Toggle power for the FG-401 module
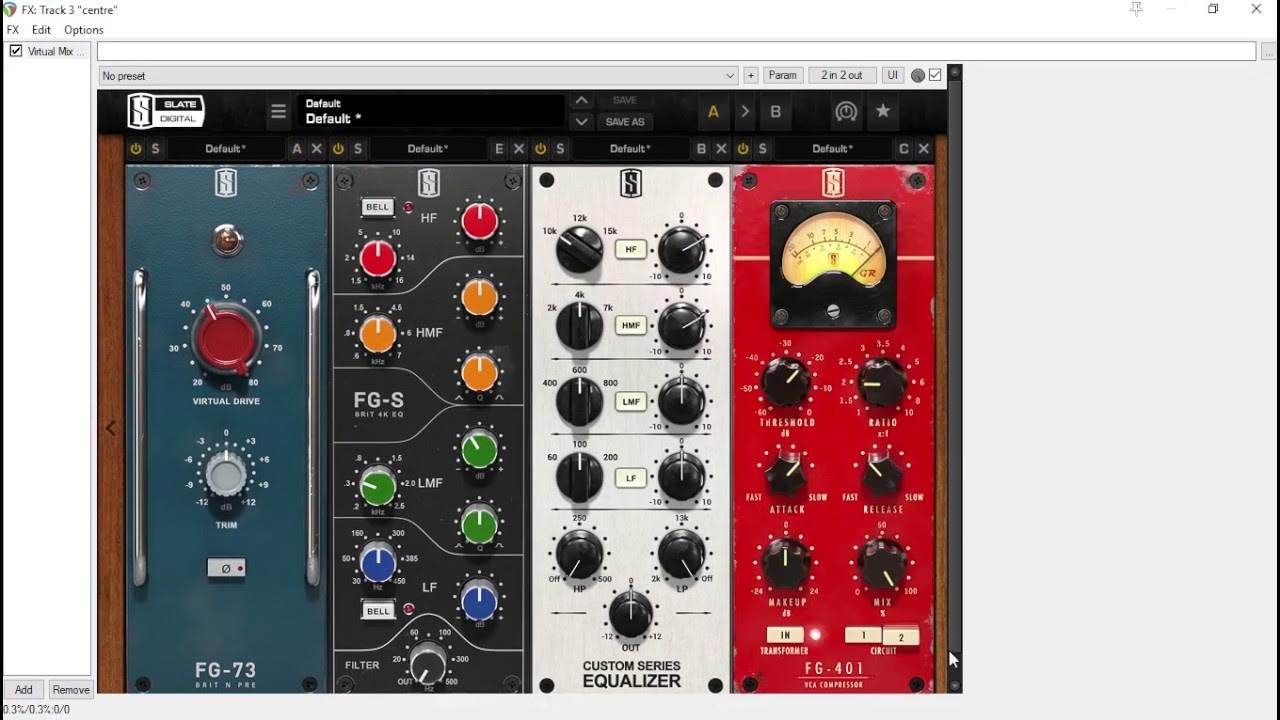 (742, 149)
